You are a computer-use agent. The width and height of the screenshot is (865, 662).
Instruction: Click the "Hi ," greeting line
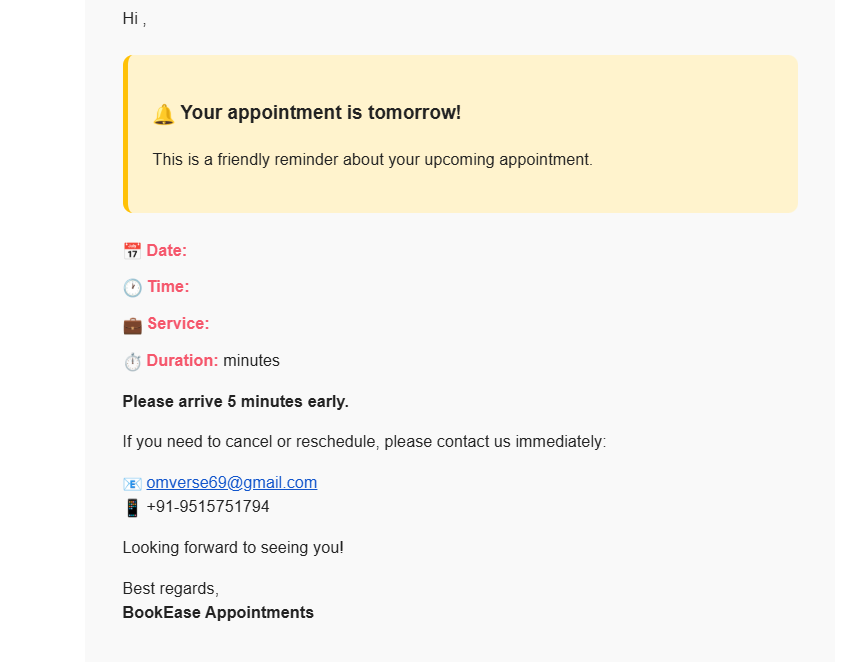[134, 19]
